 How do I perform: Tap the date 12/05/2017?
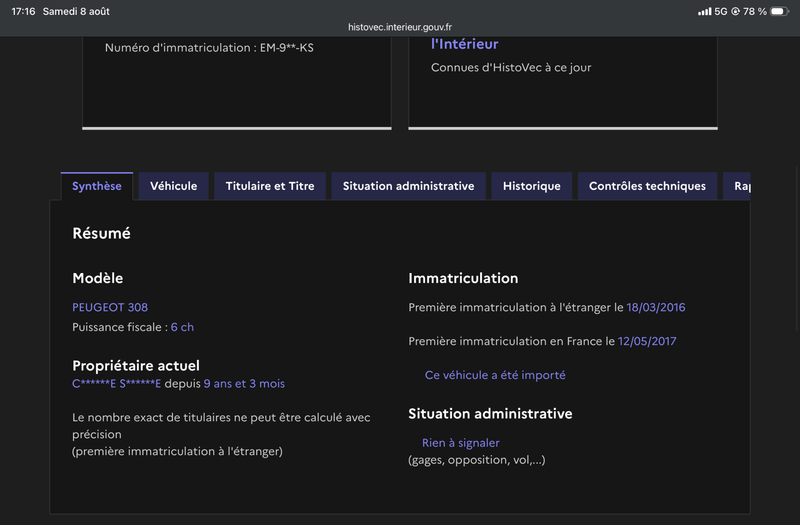647,341
